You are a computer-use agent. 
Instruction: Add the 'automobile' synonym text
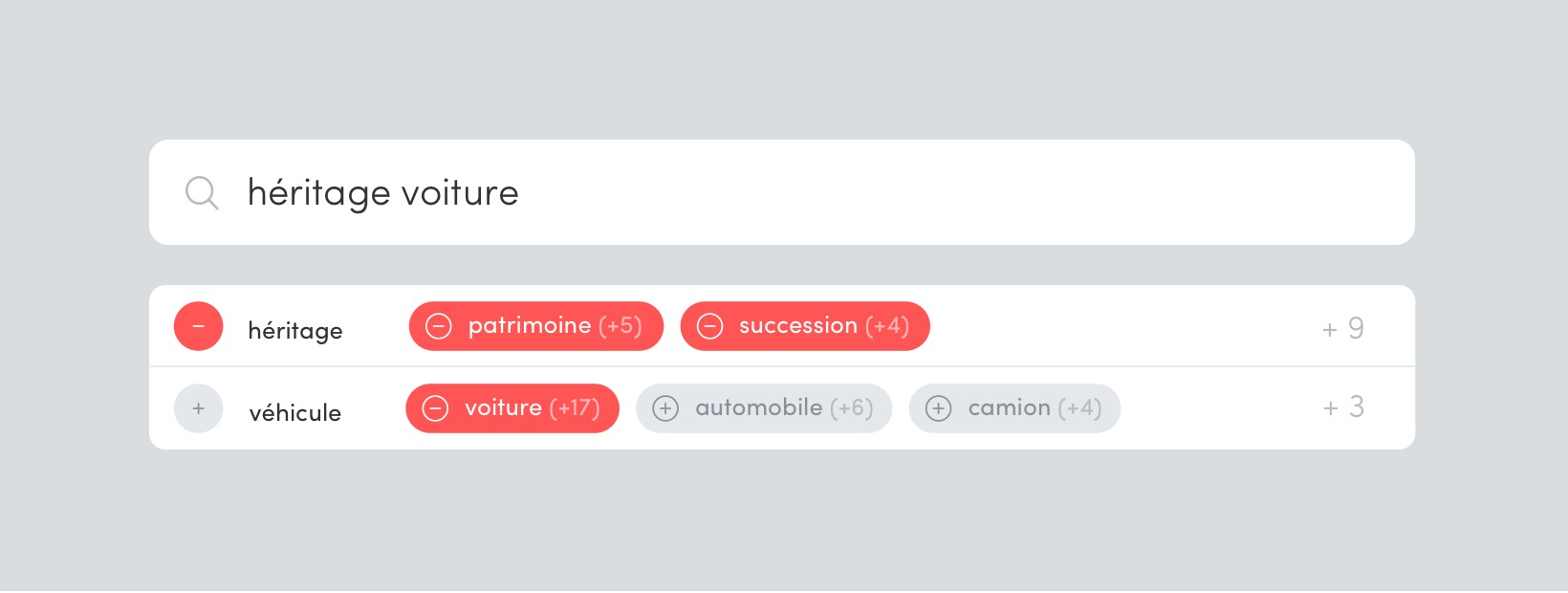[x=759, y=407]
